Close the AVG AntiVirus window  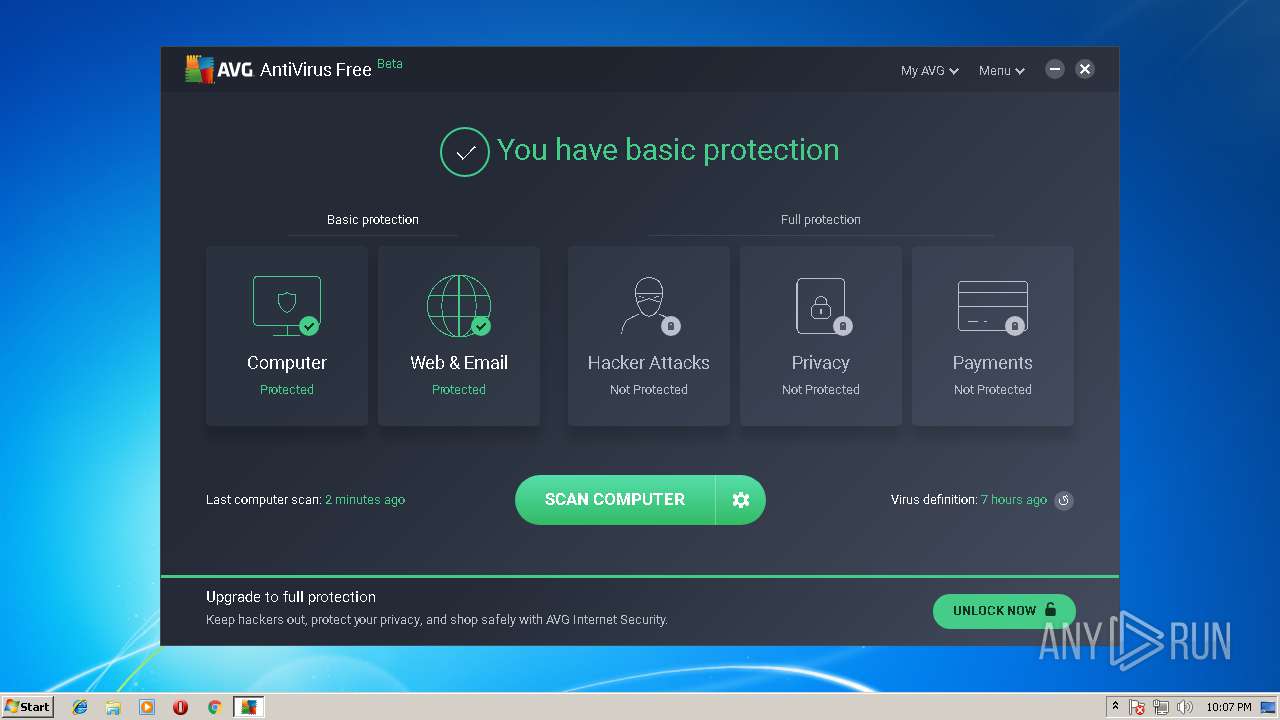1085,69
